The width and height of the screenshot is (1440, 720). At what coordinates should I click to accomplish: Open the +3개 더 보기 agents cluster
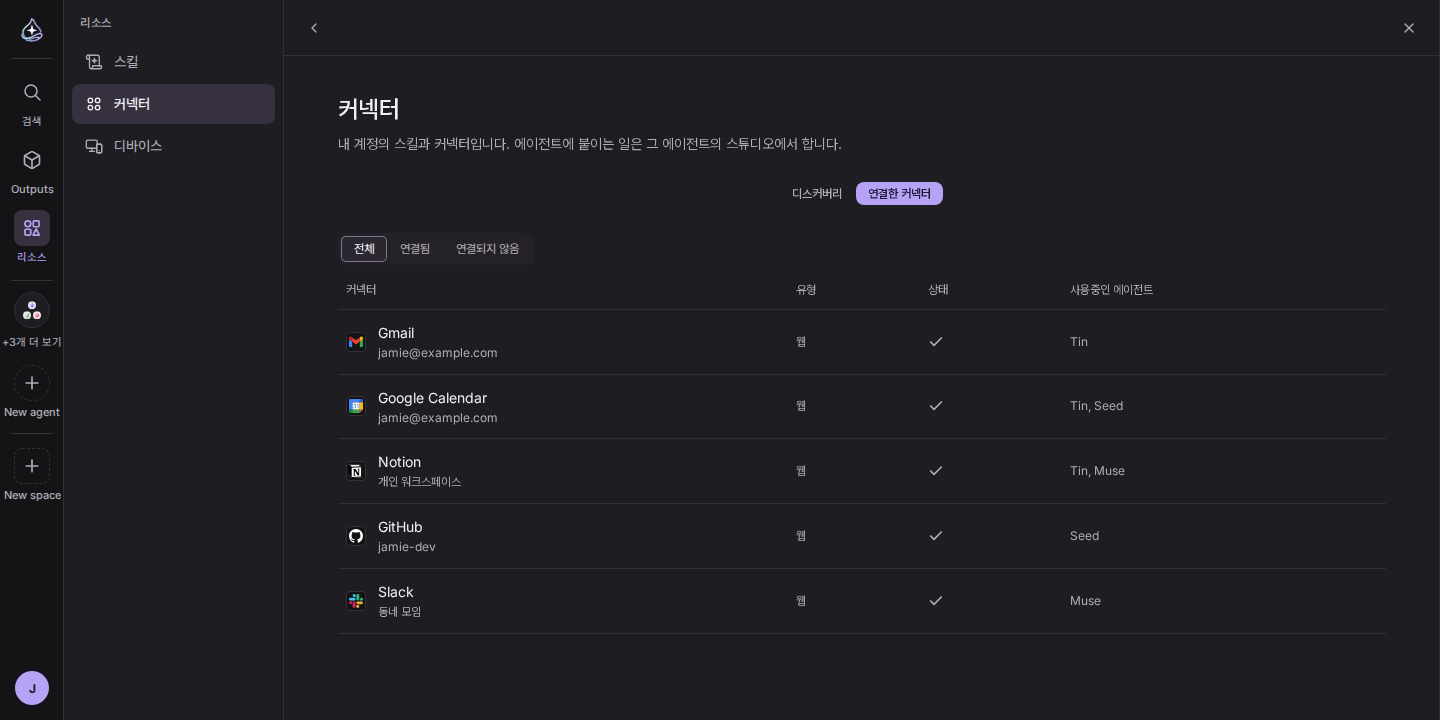32,310
